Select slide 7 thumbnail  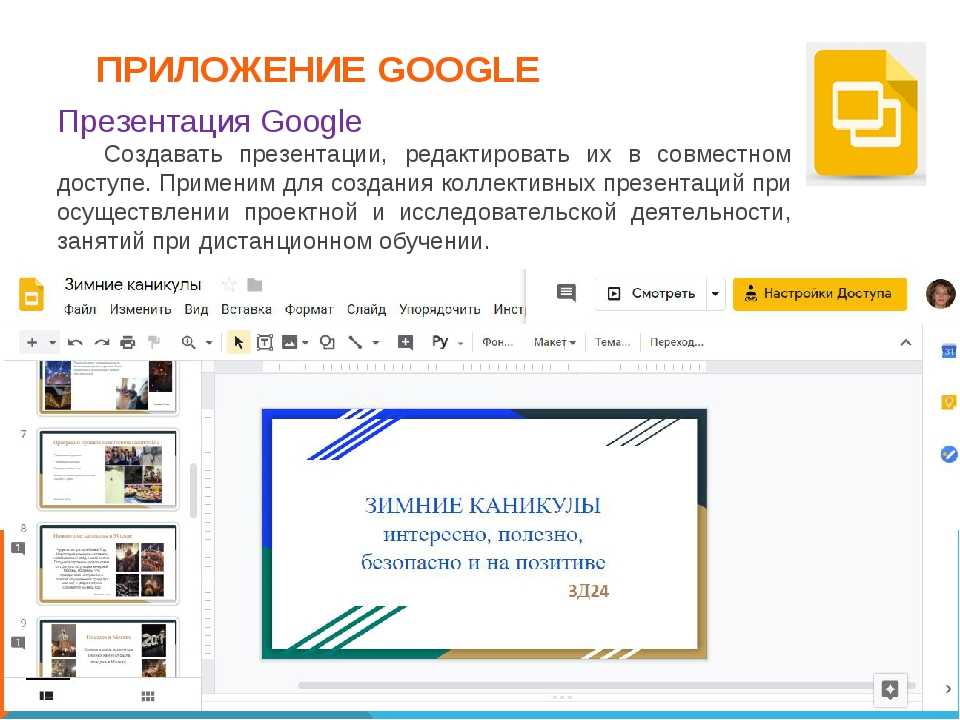[x=108, y=469]
